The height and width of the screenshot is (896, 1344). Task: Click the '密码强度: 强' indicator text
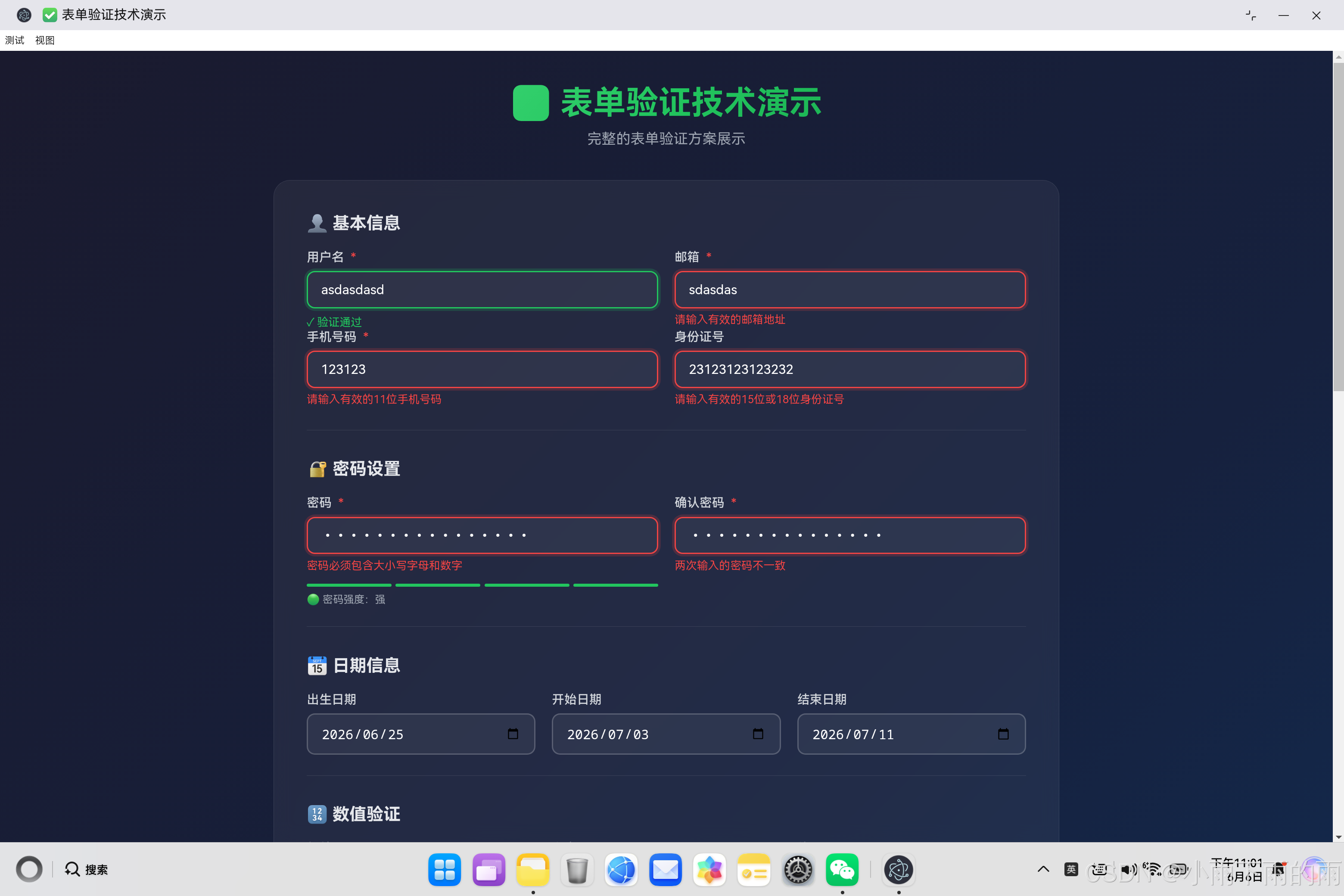pyautogui.click(x=354, y=599)
